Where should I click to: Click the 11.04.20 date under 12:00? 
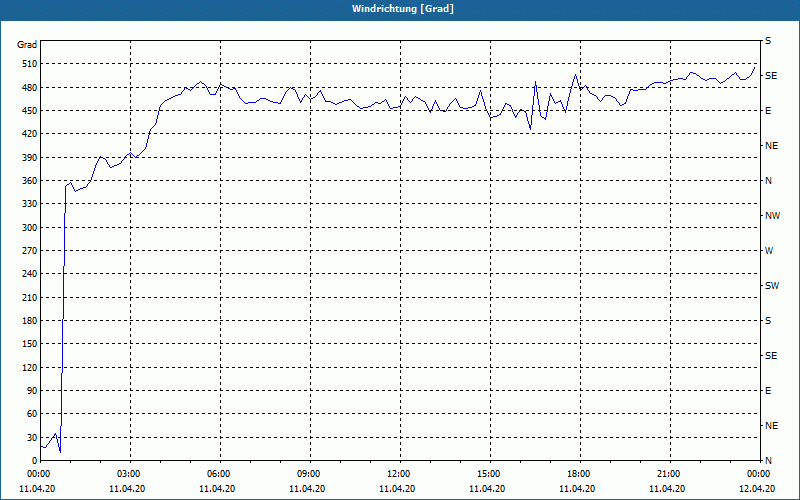click(x=397, y=489)
